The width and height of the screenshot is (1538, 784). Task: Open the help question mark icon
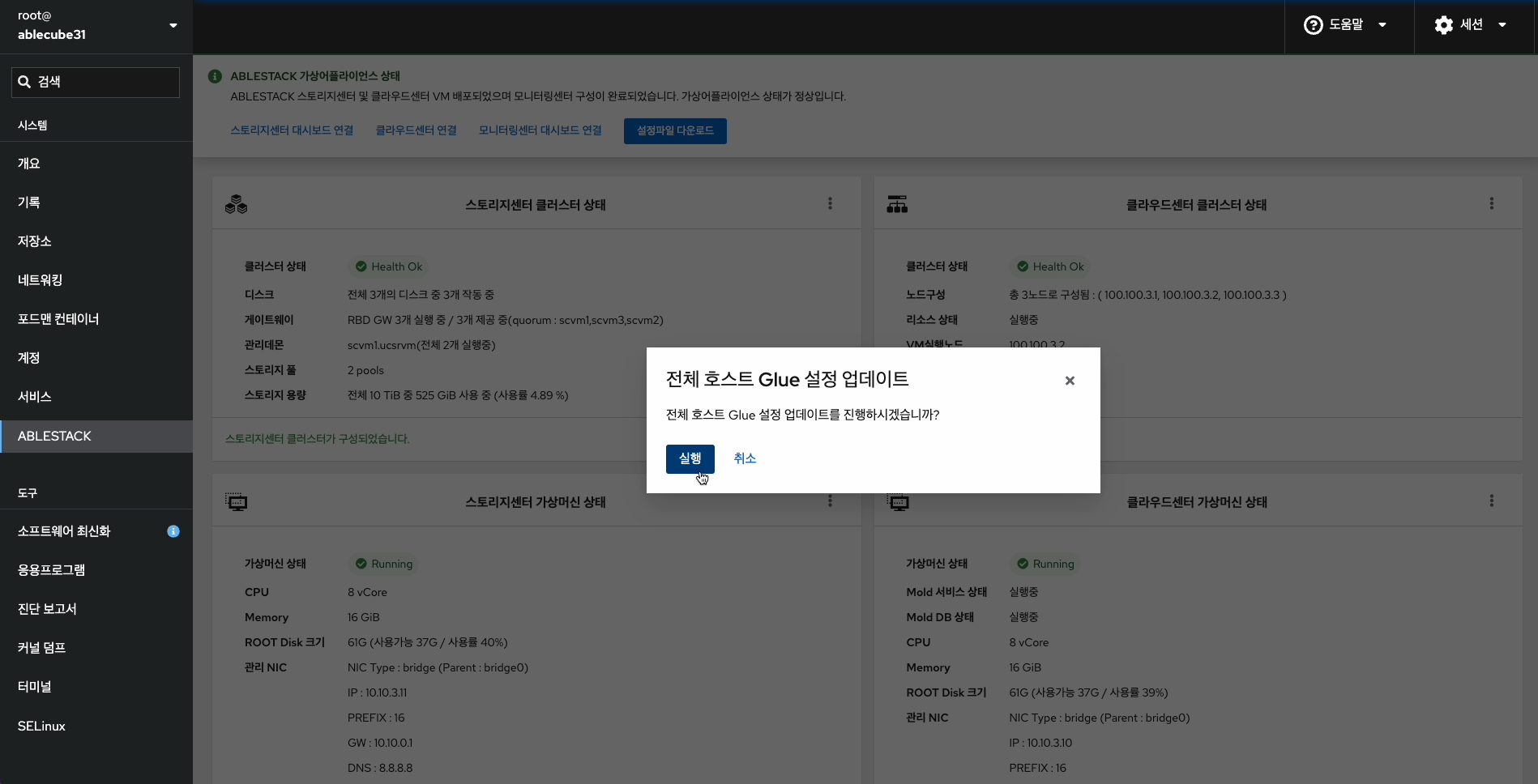pyautogui.click(x=1312, y=24)
